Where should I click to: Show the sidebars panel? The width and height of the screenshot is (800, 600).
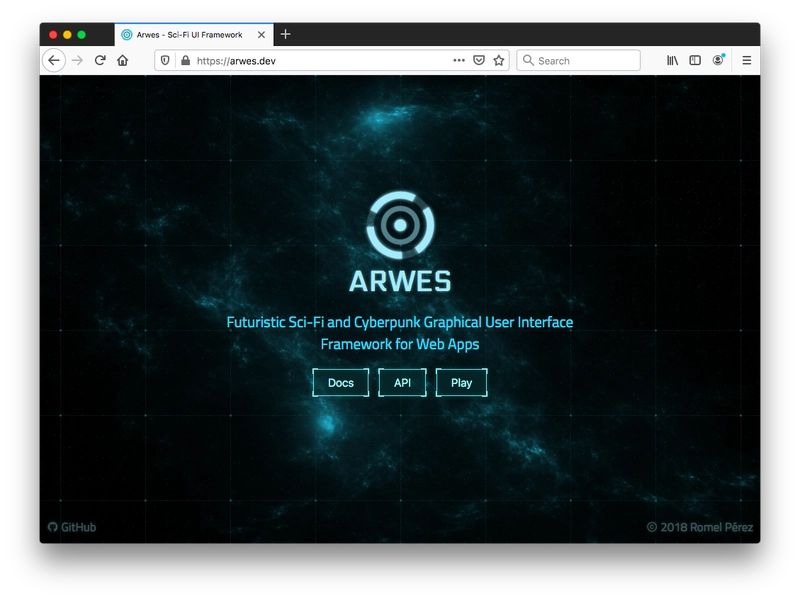tap(695, 61)
